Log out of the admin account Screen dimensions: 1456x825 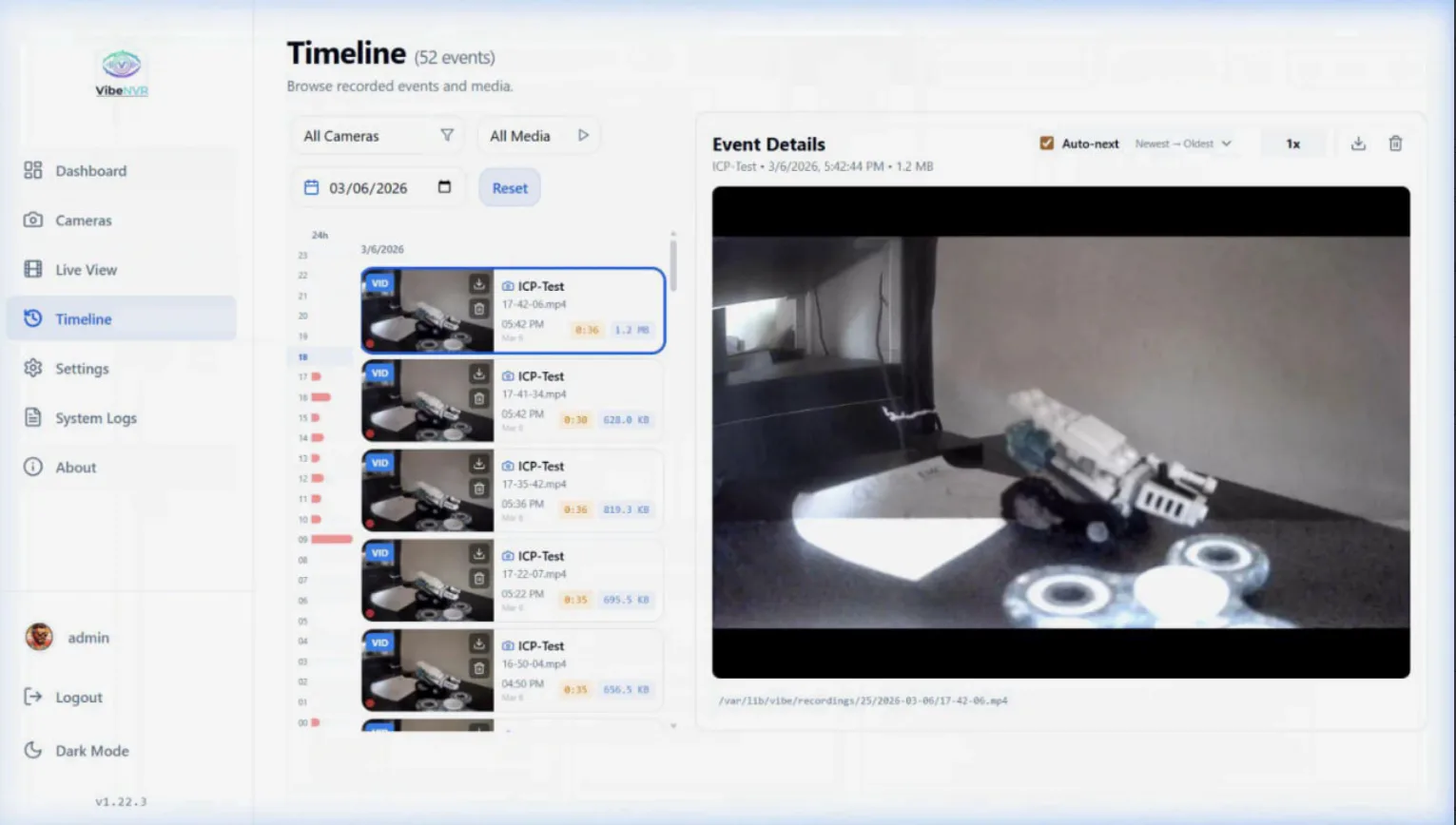[64, 698]
